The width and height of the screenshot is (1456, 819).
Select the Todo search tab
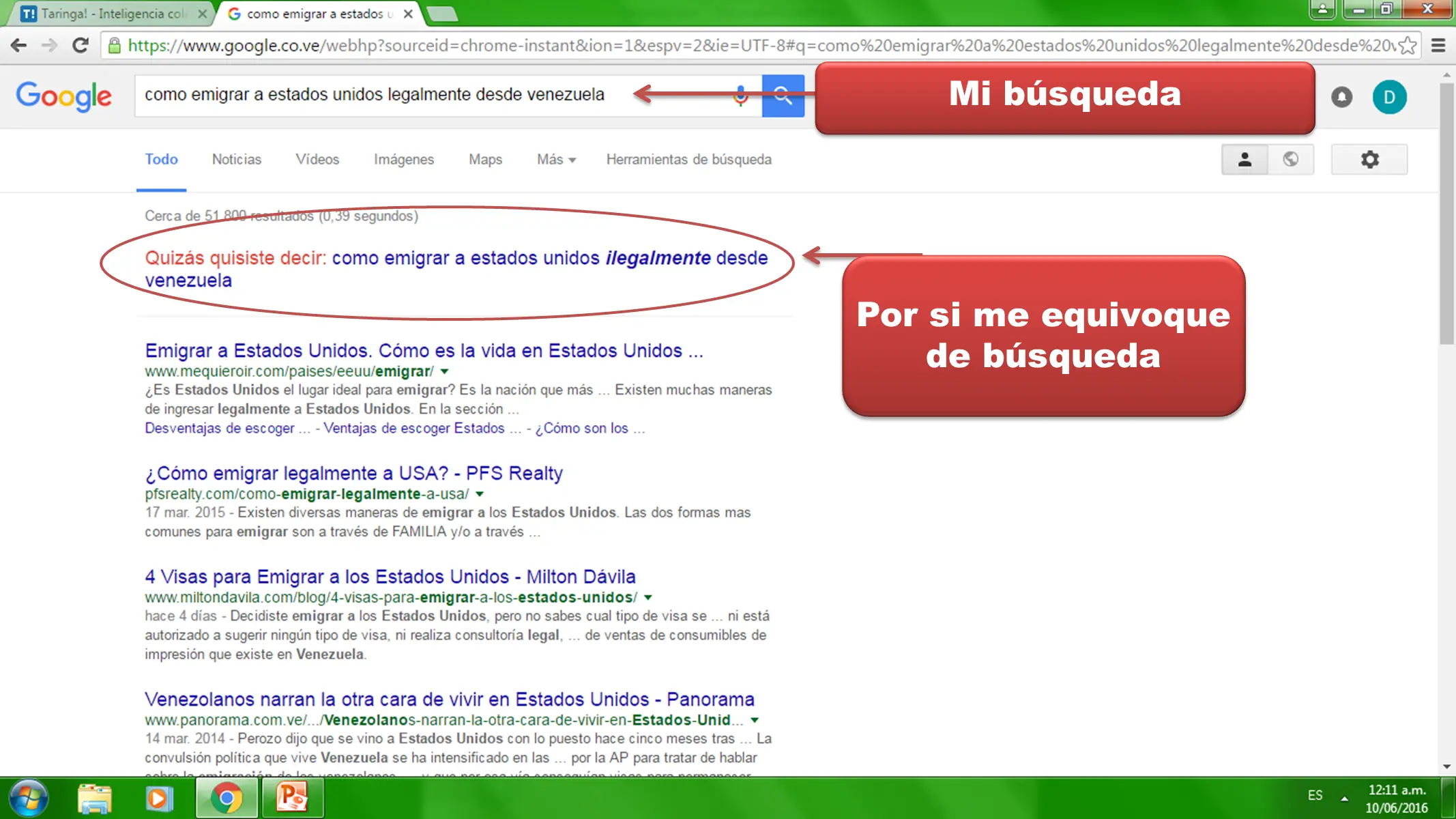click(161, 159)
